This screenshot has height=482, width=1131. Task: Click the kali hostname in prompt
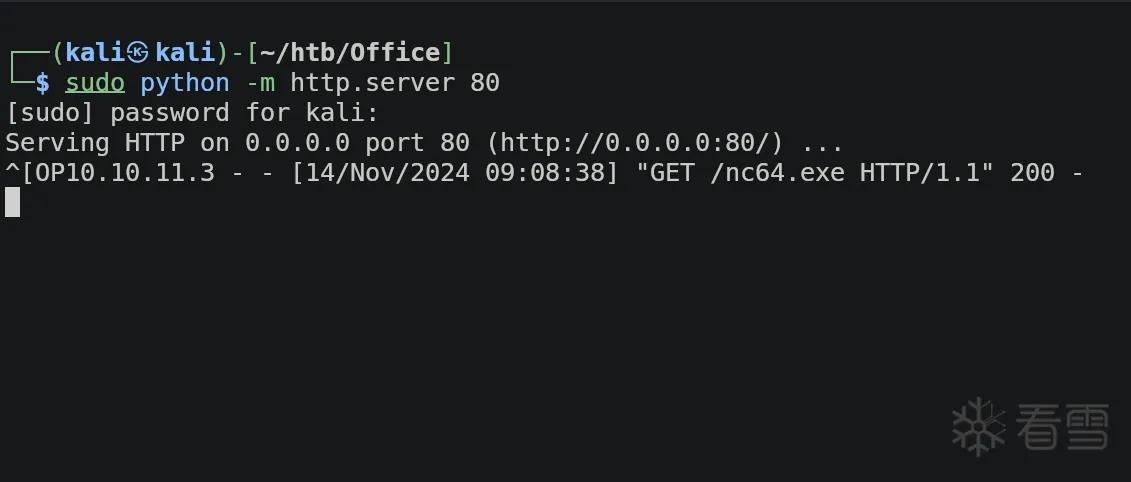[185, 53]
